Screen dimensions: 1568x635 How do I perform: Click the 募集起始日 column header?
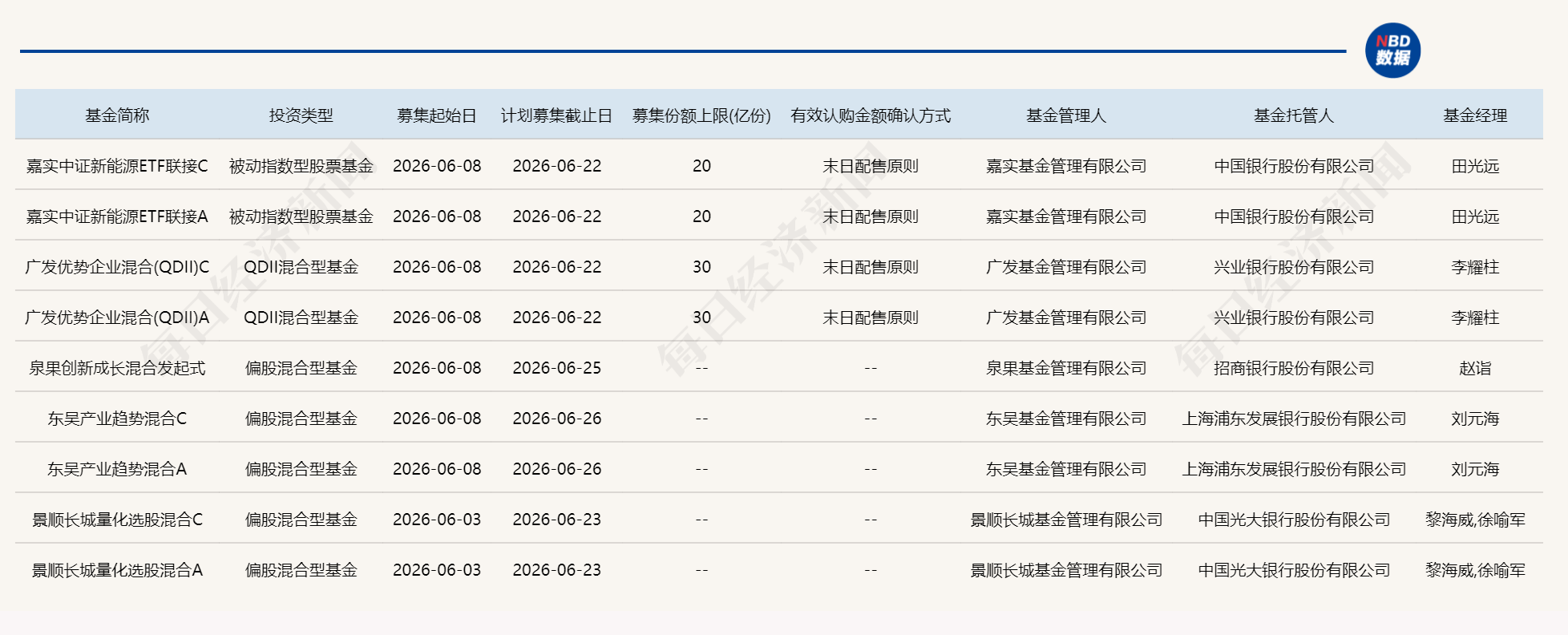pyautogui.click(x=437, y=115)
